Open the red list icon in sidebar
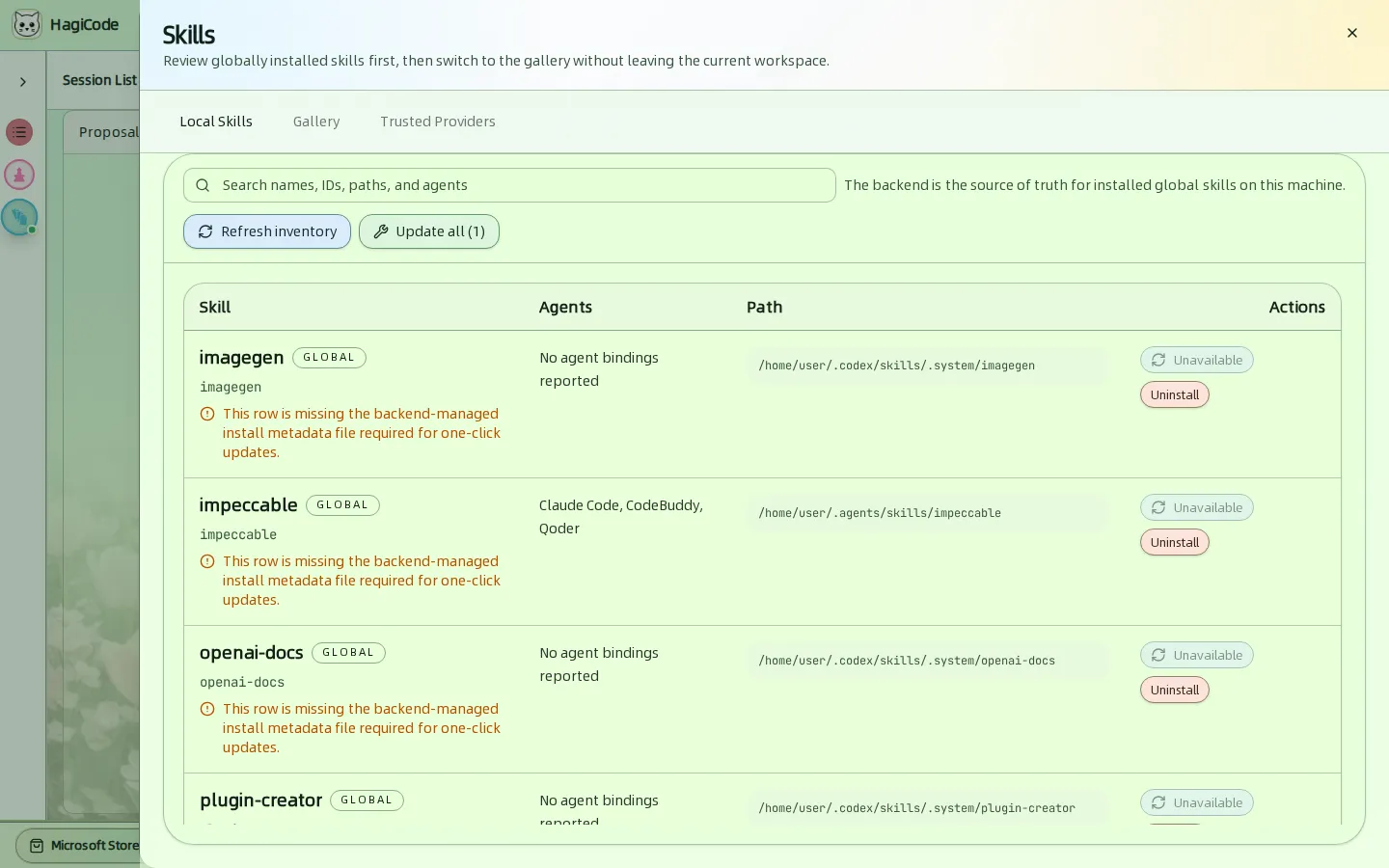 pyautogui.click(x=19, y=132)
